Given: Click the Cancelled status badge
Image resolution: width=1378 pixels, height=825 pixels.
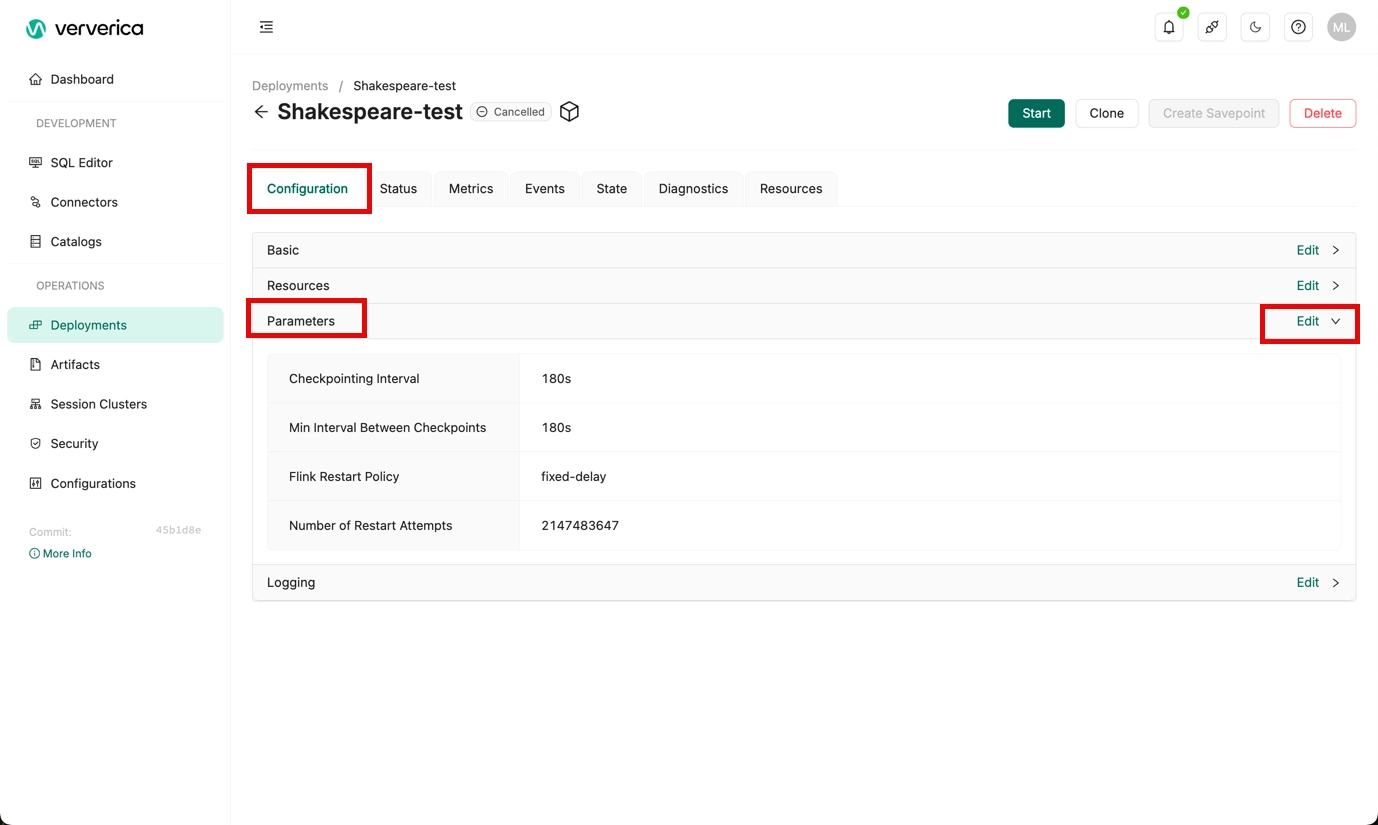Looking at the screenshot, I should tap(511, 112).
